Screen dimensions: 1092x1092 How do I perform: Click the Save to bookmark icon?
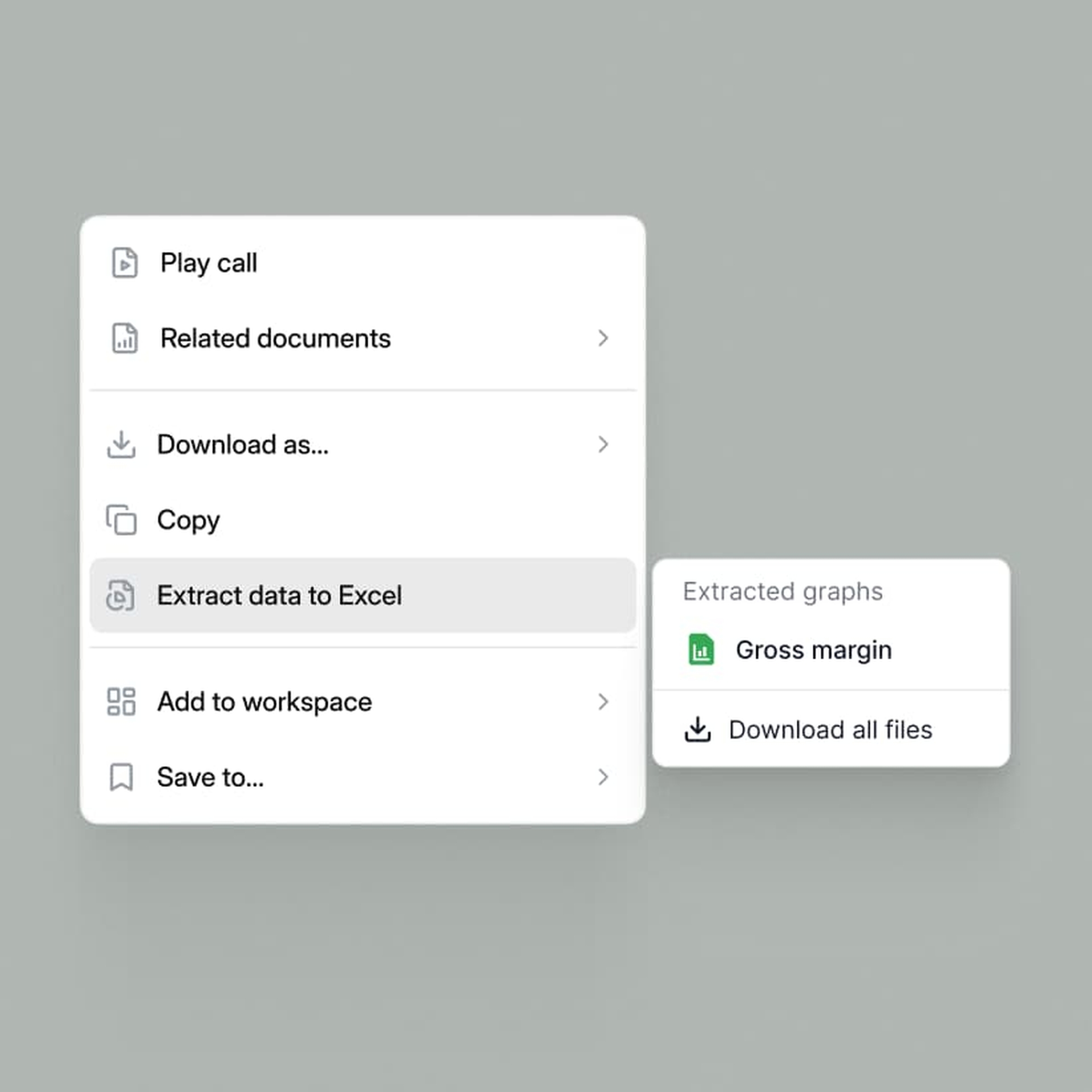[x=121, y=777]
